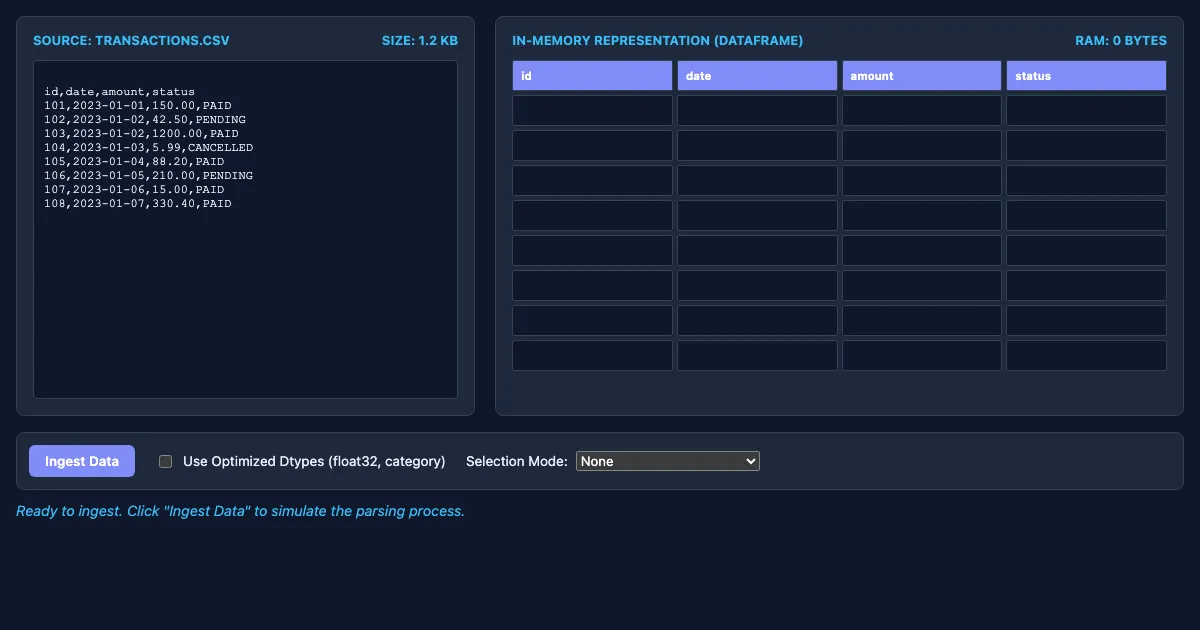Screen dimensions: 1200x630
Task: Click the CSV row starting with 107
Action: 134,189
